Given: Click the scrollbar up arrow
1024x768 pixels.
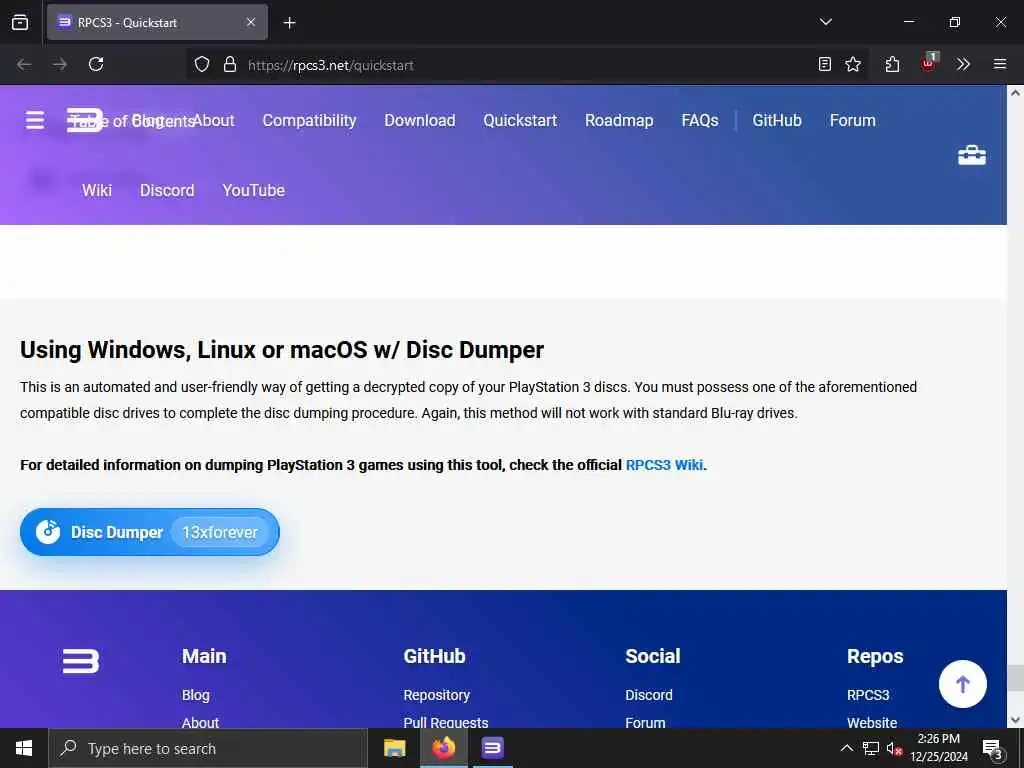Looking at the screenshot, I should click(x=1016, y=93).
